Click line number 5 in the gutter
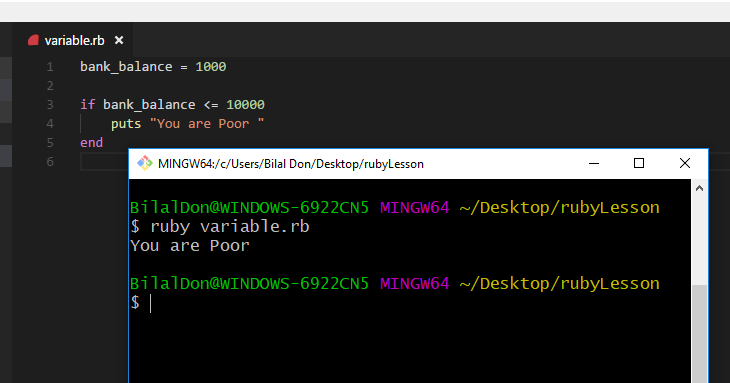Viewport: 730px width, 383px height. coord(50,143)
